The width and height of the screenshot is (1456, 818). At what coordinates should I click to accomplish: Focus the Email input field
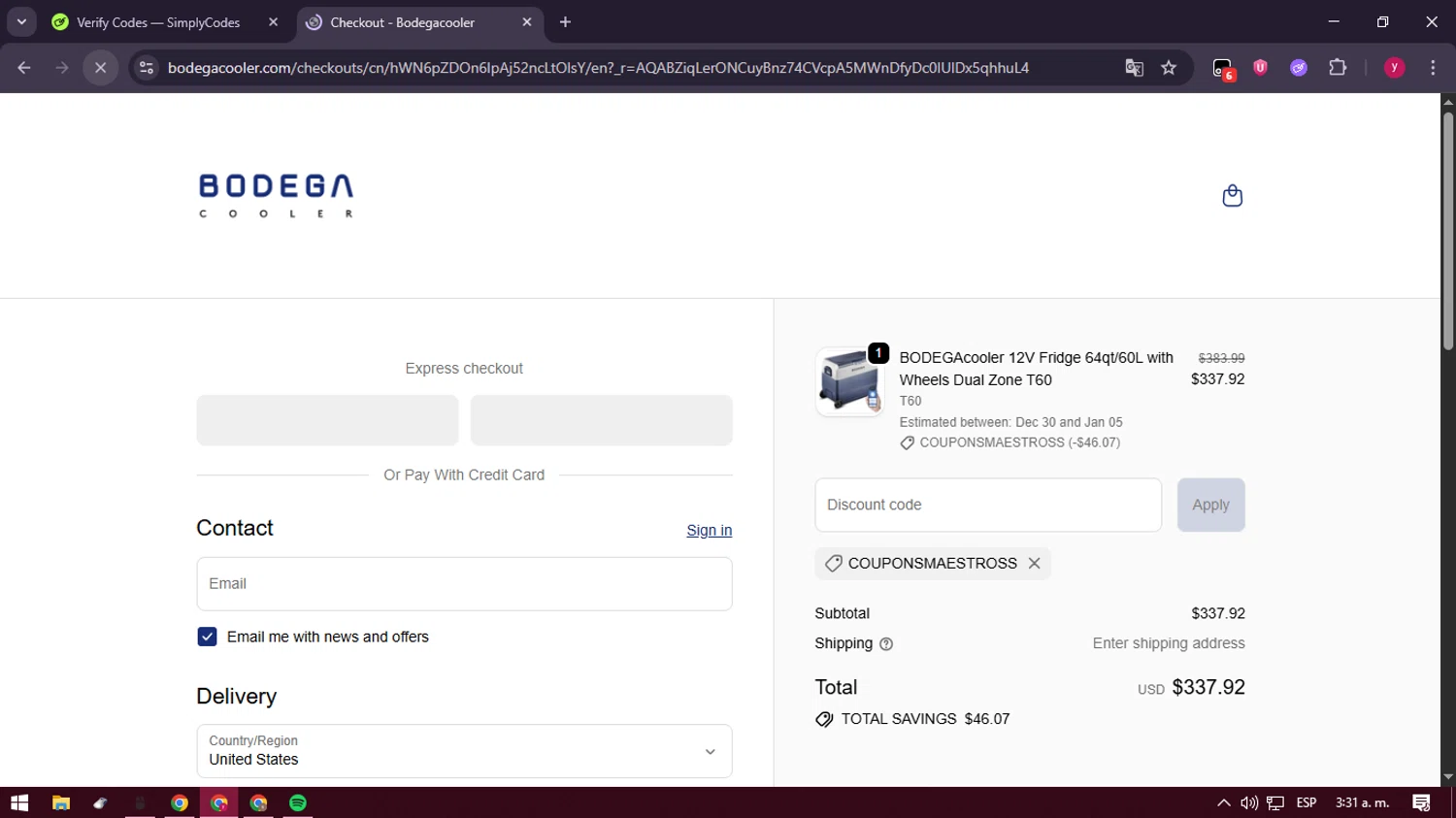464,584
